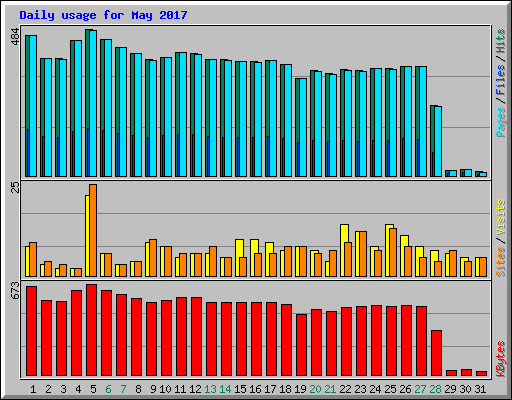512x400 pixels.
Task: Click day label 26 on the axis
Action: pos(405,389)
